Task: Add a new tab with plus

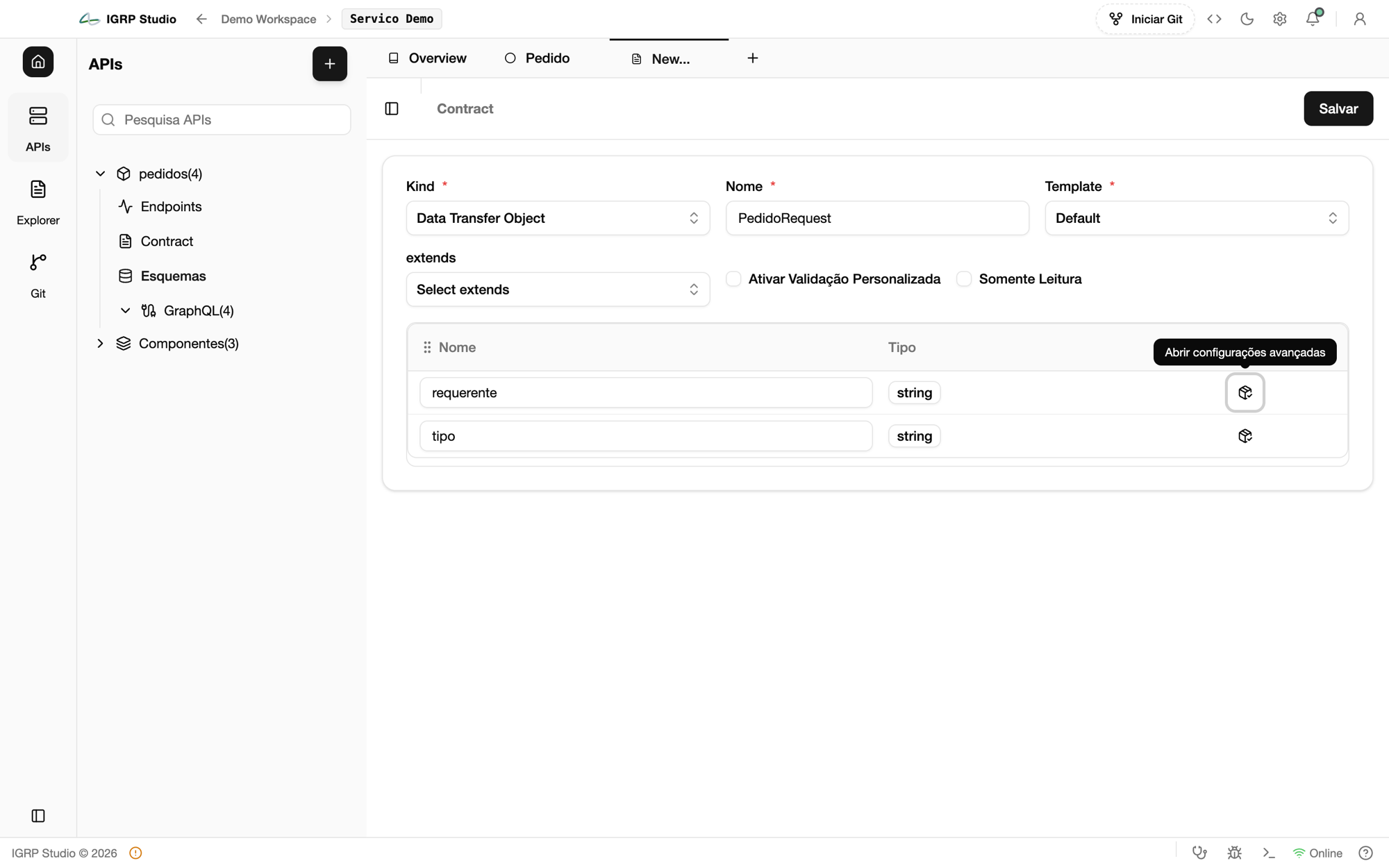Action: pyautogui.click(x=752, y=58)
